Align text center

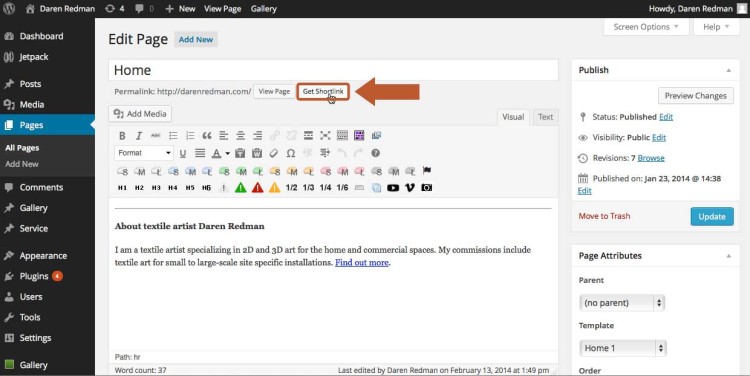point(241,136)
